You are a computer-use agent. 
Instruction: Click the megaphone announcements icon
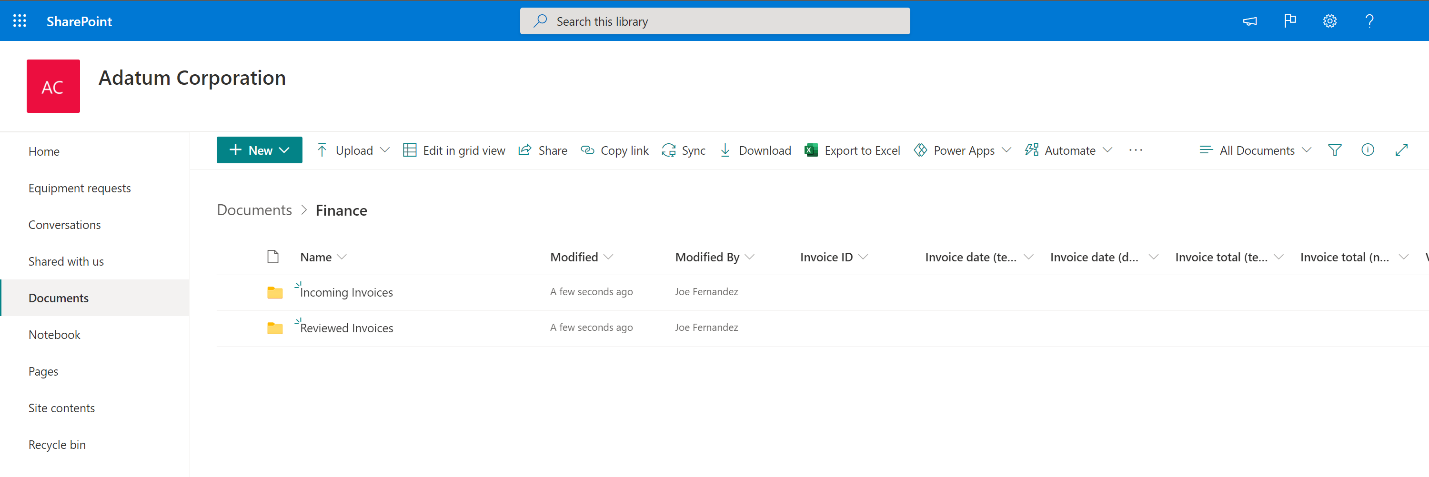pos(1250,20)
